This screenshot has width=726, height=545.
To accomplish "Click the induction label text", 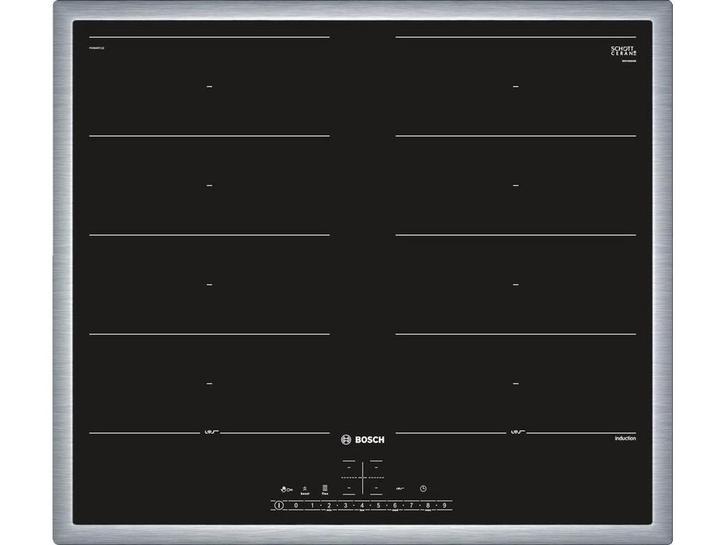I will click(x=625, y=438).
